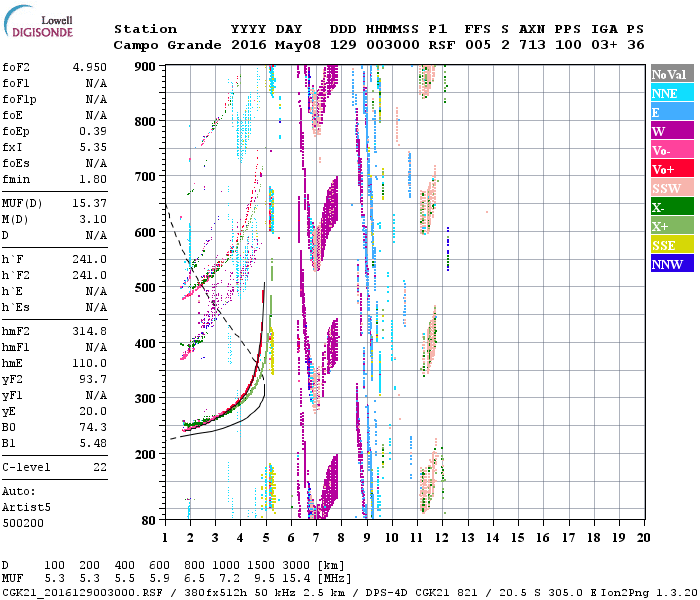The width and height of the screenshot is (700, 600).
Task: Click the h`F value 241.0
Action: [90, 259]
